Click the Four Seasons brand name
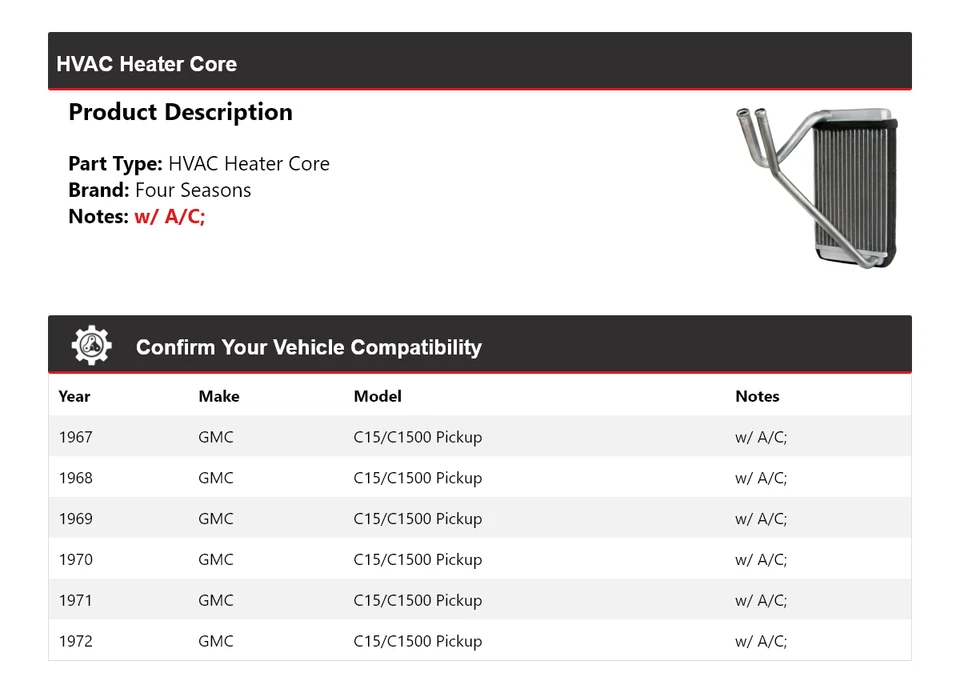 click(x=193, y=190)
